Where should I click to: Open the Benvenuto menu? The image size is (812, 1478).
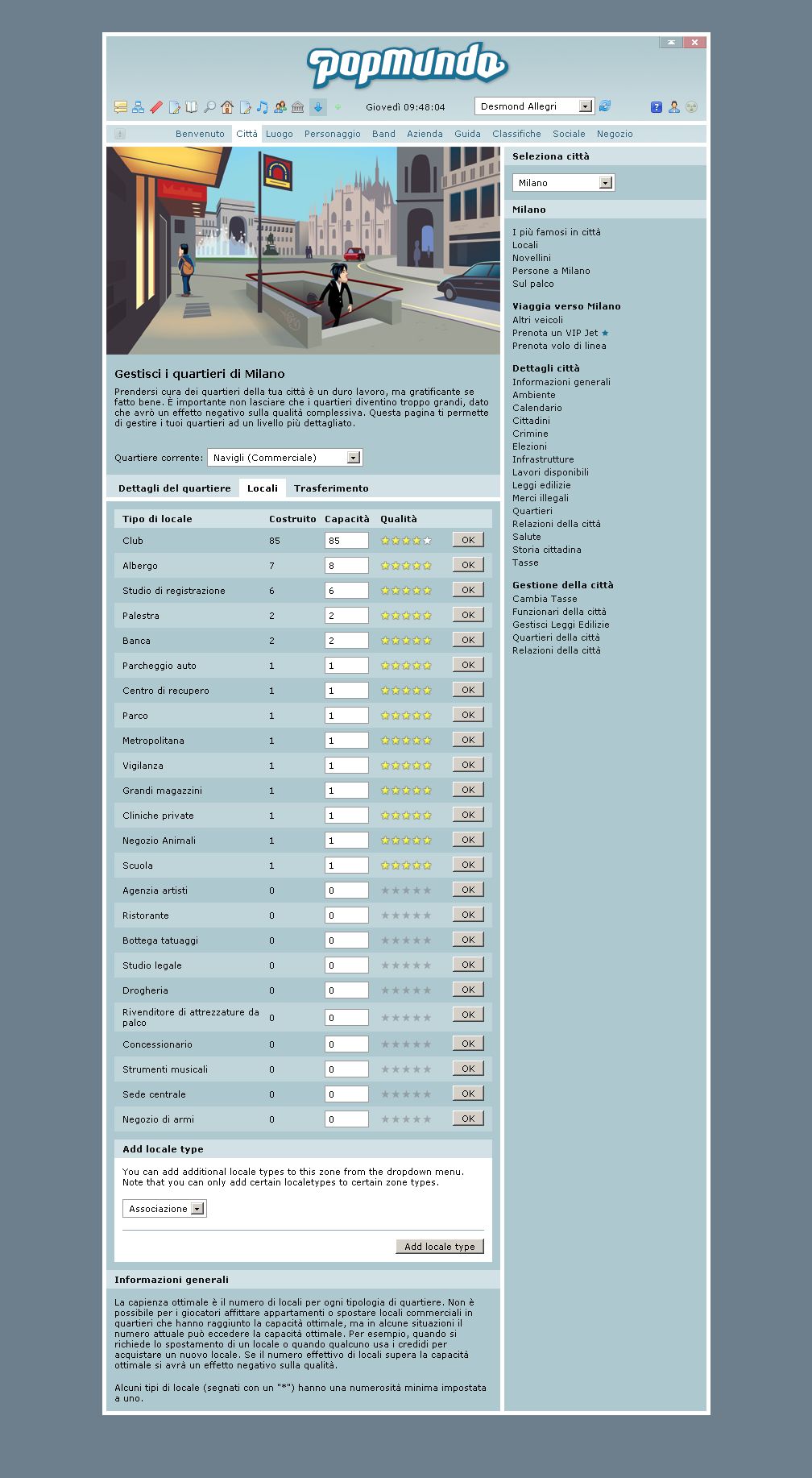200,134
